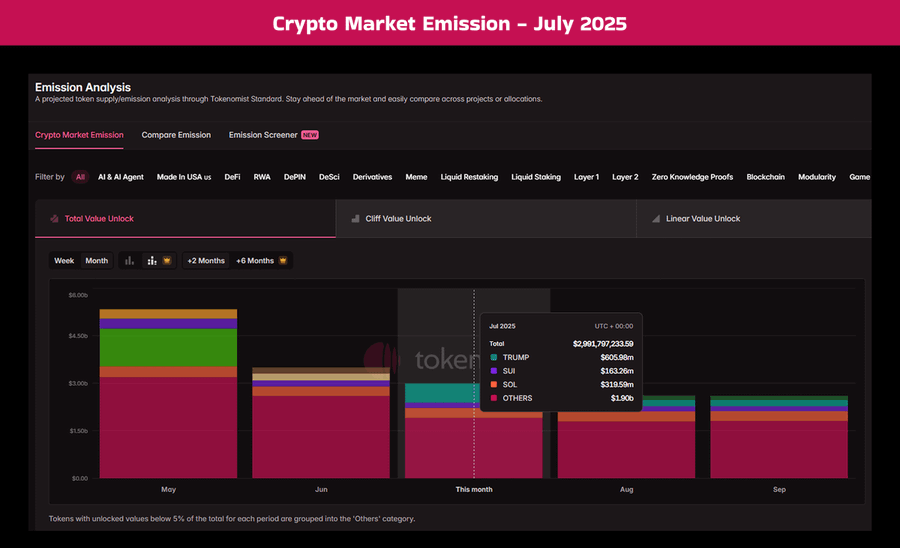This screenshot has height=548, width=900.
Task: Click the SOL legend color swatch
Action: pyautogui.click(x=494, y=384)
